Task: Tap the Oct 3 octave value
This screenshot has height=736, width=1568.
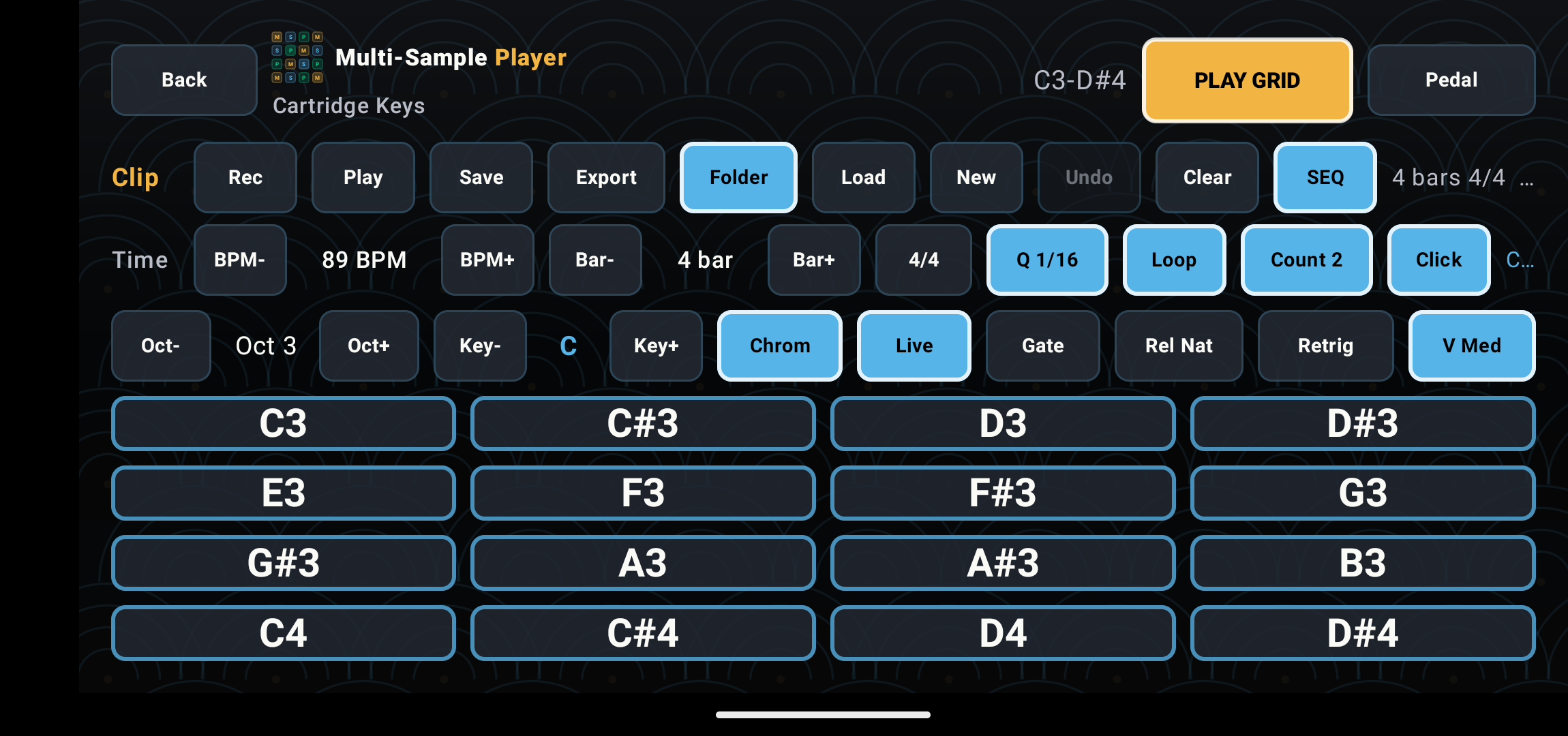Action: tap(266, 346)
